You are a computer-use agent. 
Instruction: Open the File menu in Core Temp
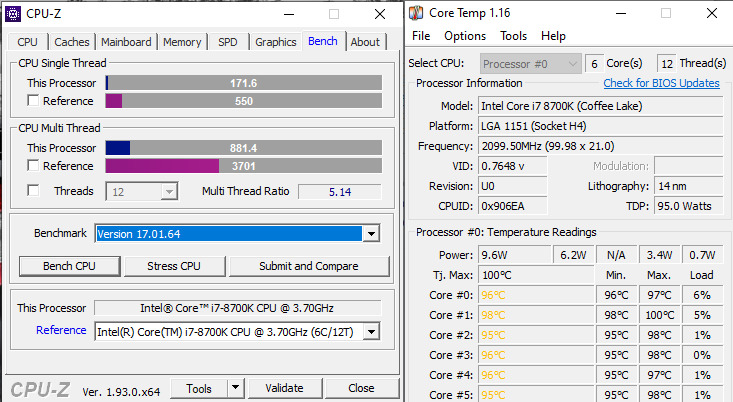click(421, 36)
